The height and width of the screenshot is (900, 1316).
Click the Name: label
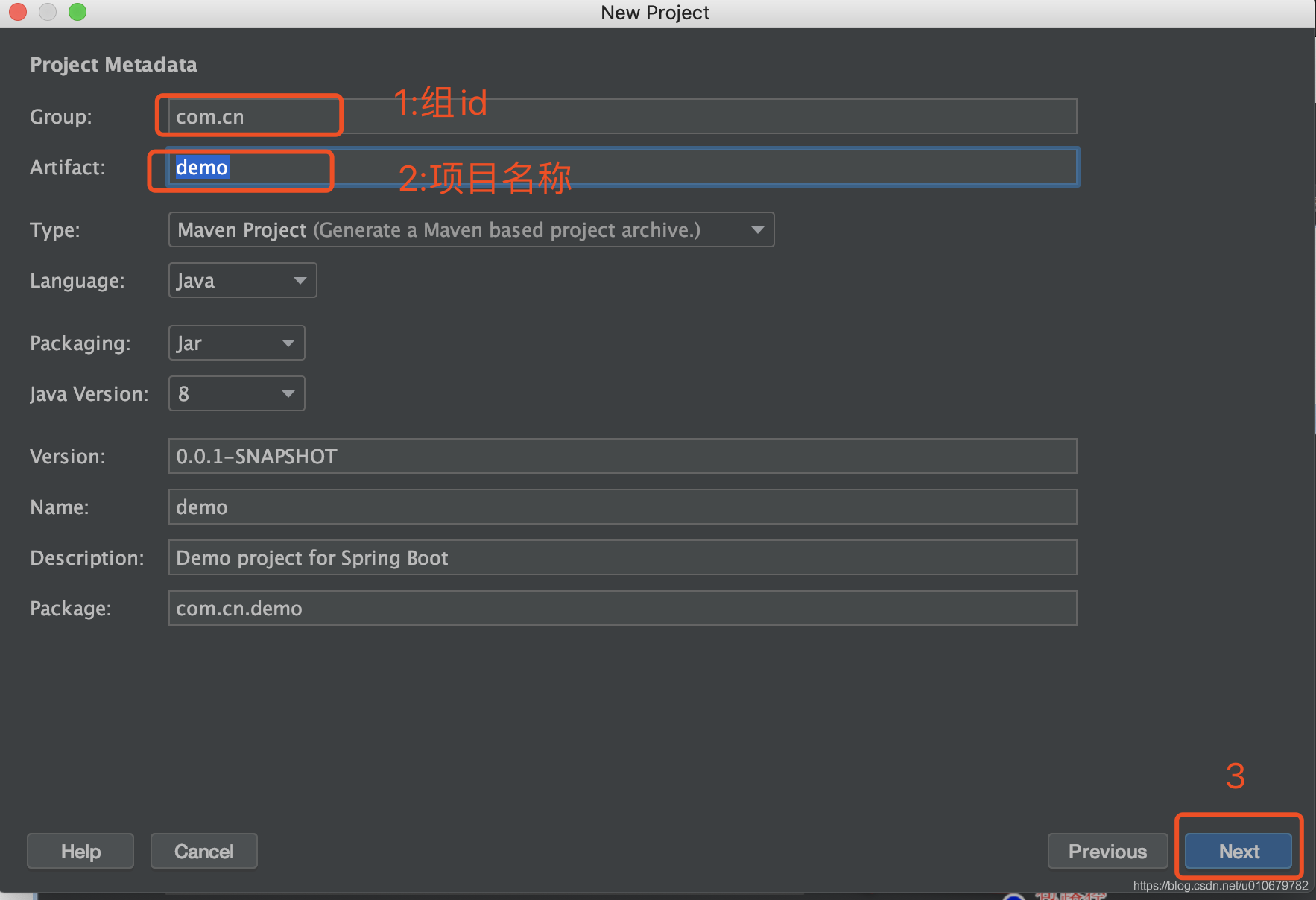60,507
